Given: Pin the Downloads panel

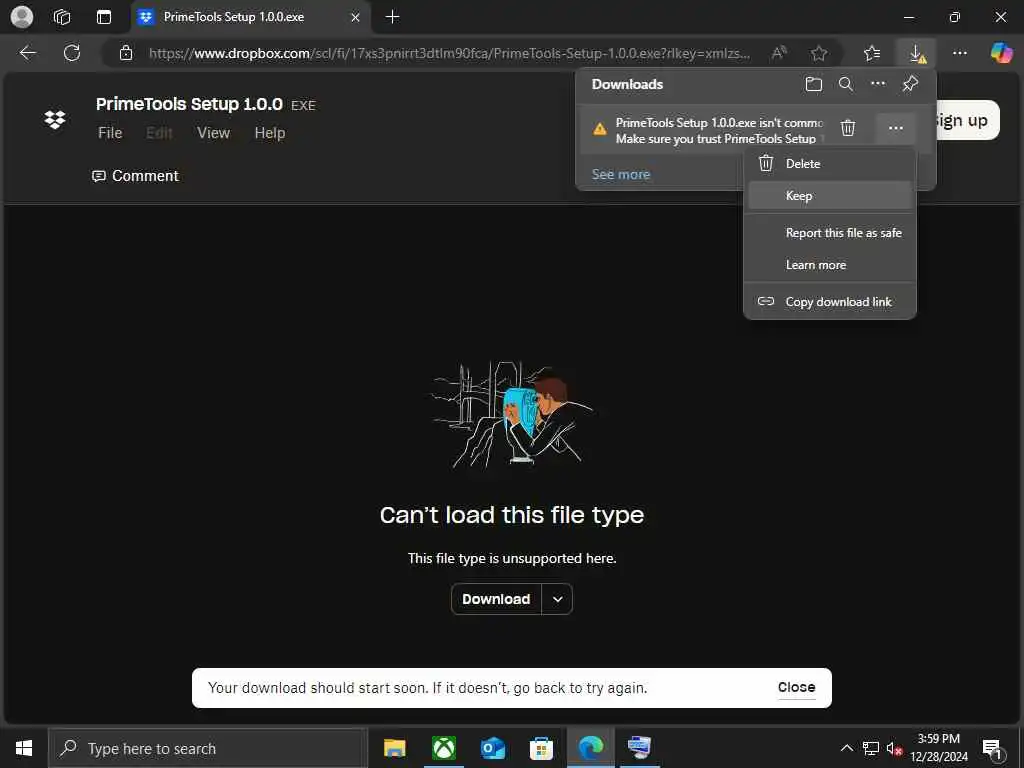Looking at the screenshot, I should [x=910, y=84].
